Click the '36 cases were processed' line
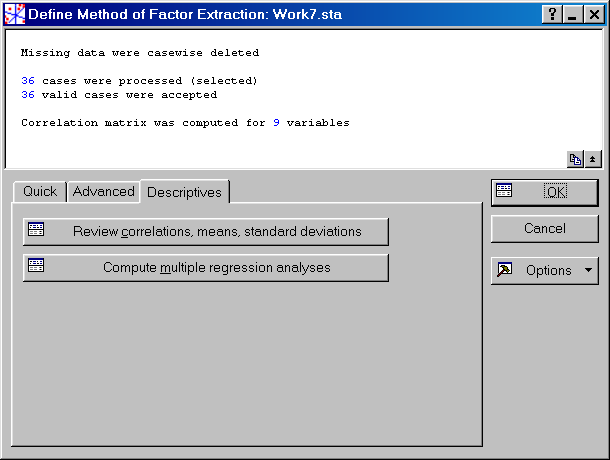This screenshot has width=610, height=460. click(x=139, y=81)
